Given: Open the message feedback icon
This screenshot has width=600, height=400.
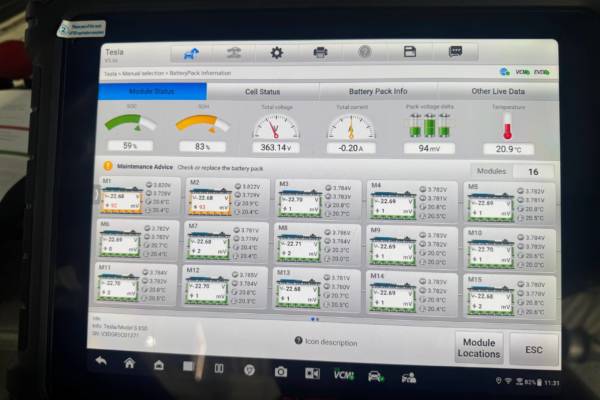Looking at the screenshot, I should pyautogui.click(x=455, y=53).
